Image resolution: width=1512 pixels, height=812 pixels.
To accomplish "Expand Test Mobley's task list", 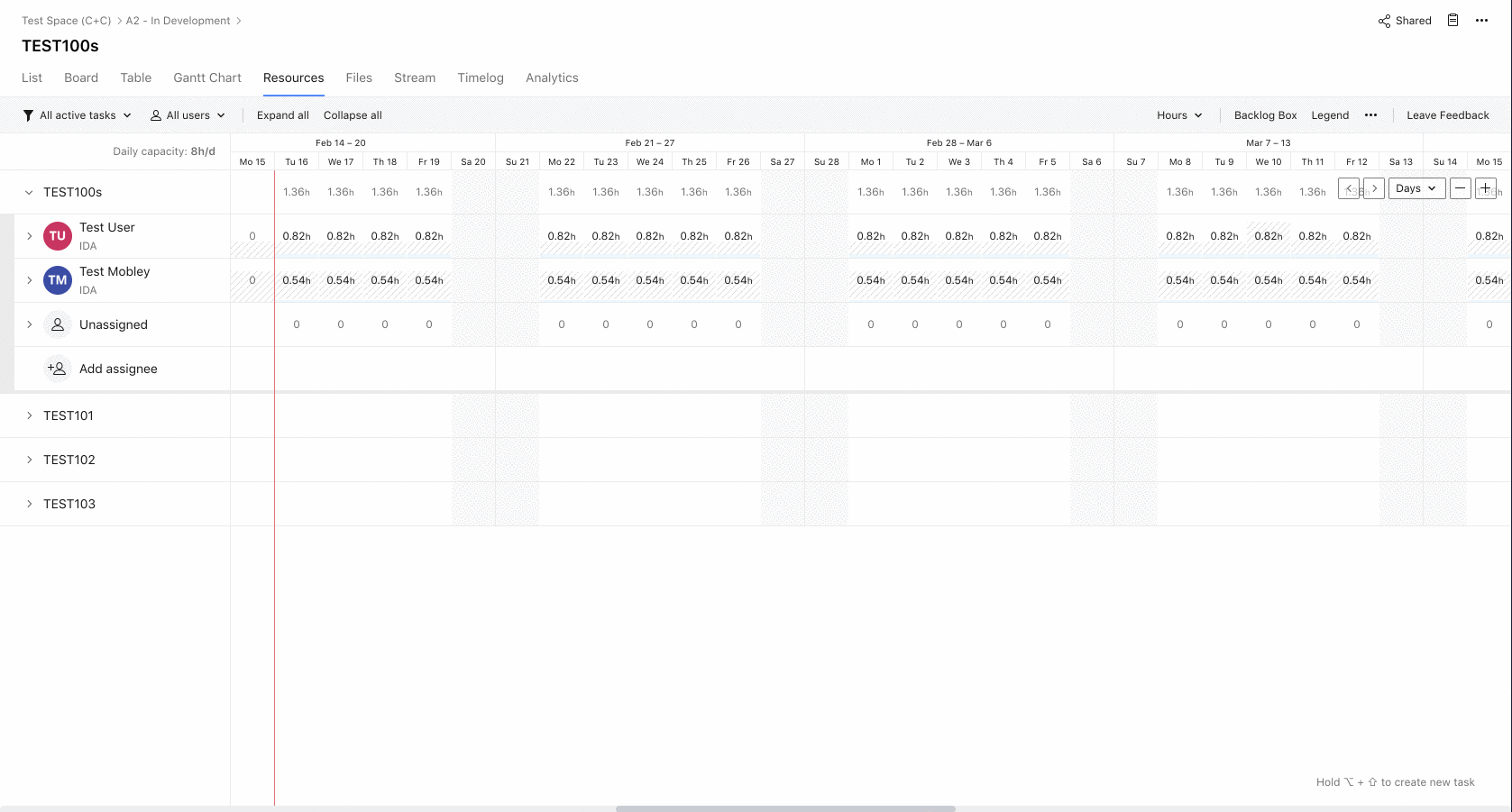I will [x=29, y=280].
